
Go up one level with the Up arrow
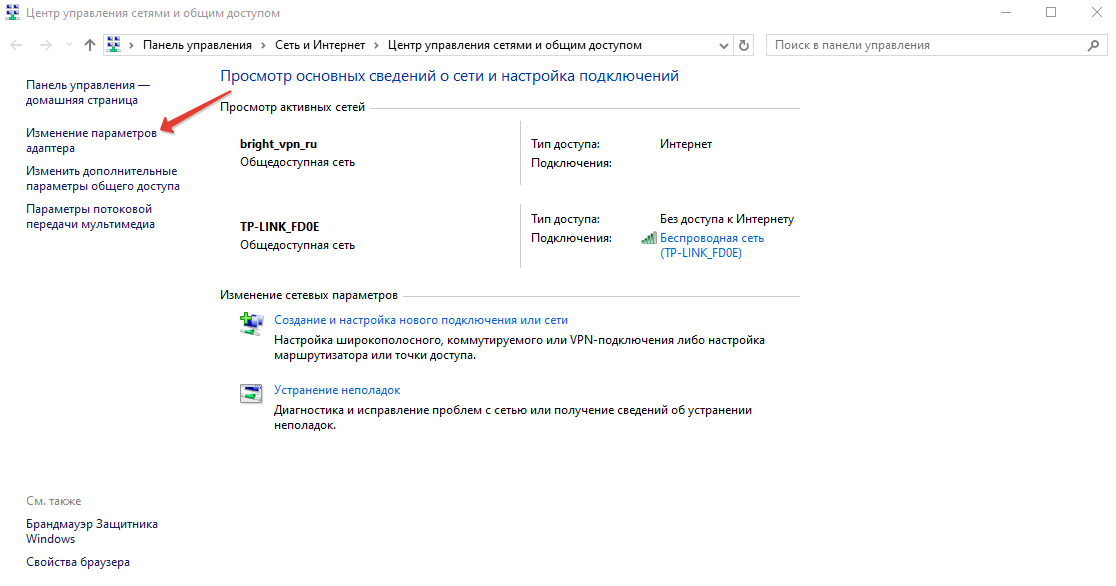tap(90, 45)
